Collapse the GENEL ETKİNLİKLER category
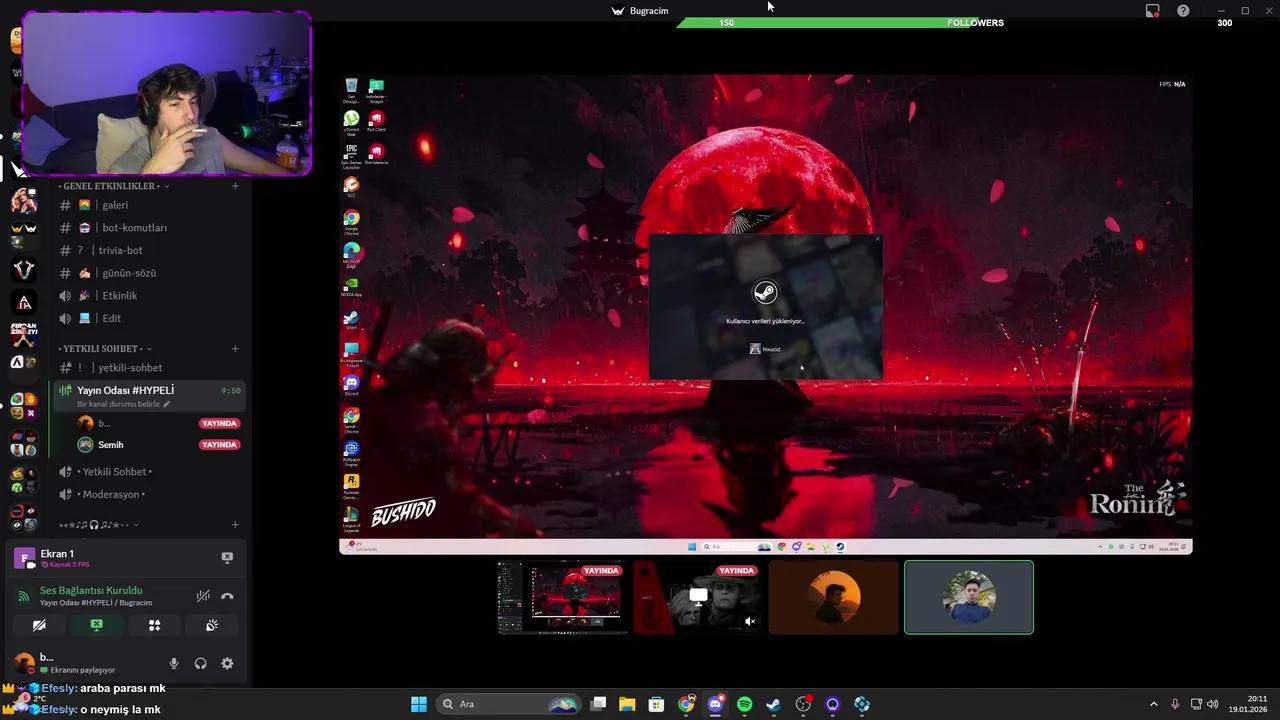 112,186
